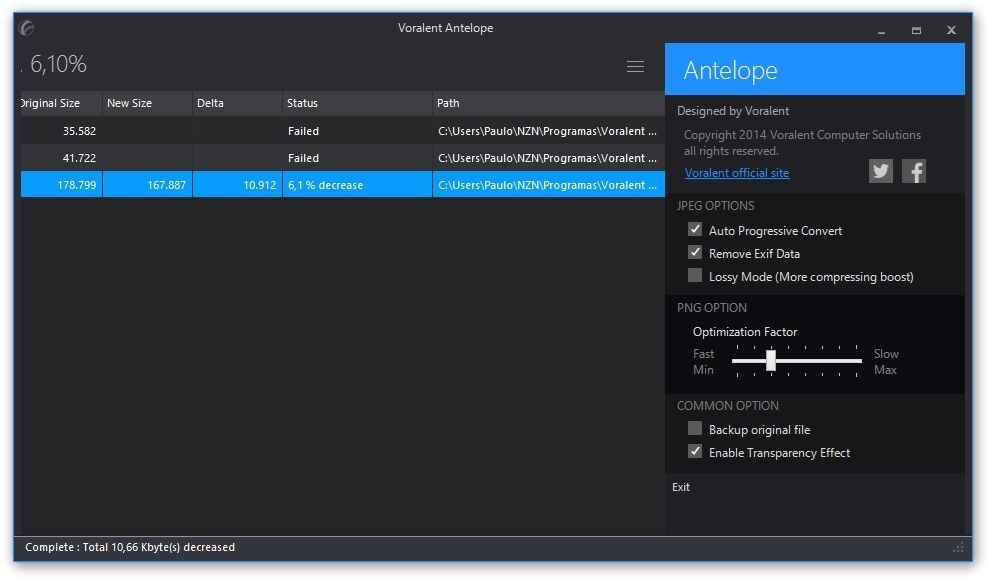
Task: Select the row with 178.799 original size
Action: pos(342,184)
